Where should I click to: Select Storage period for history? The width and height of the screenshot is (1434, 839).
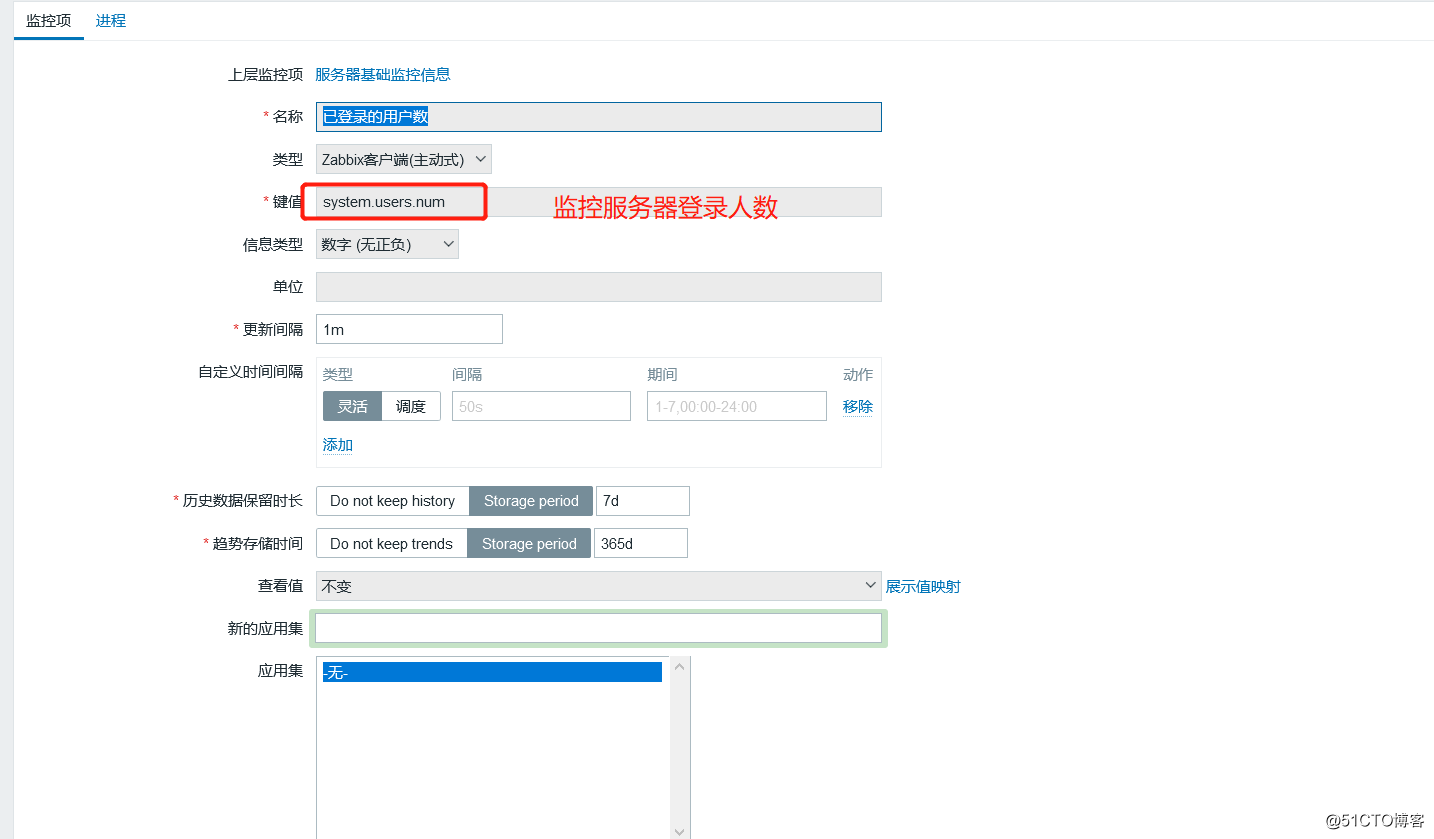[x=531, y=501]
